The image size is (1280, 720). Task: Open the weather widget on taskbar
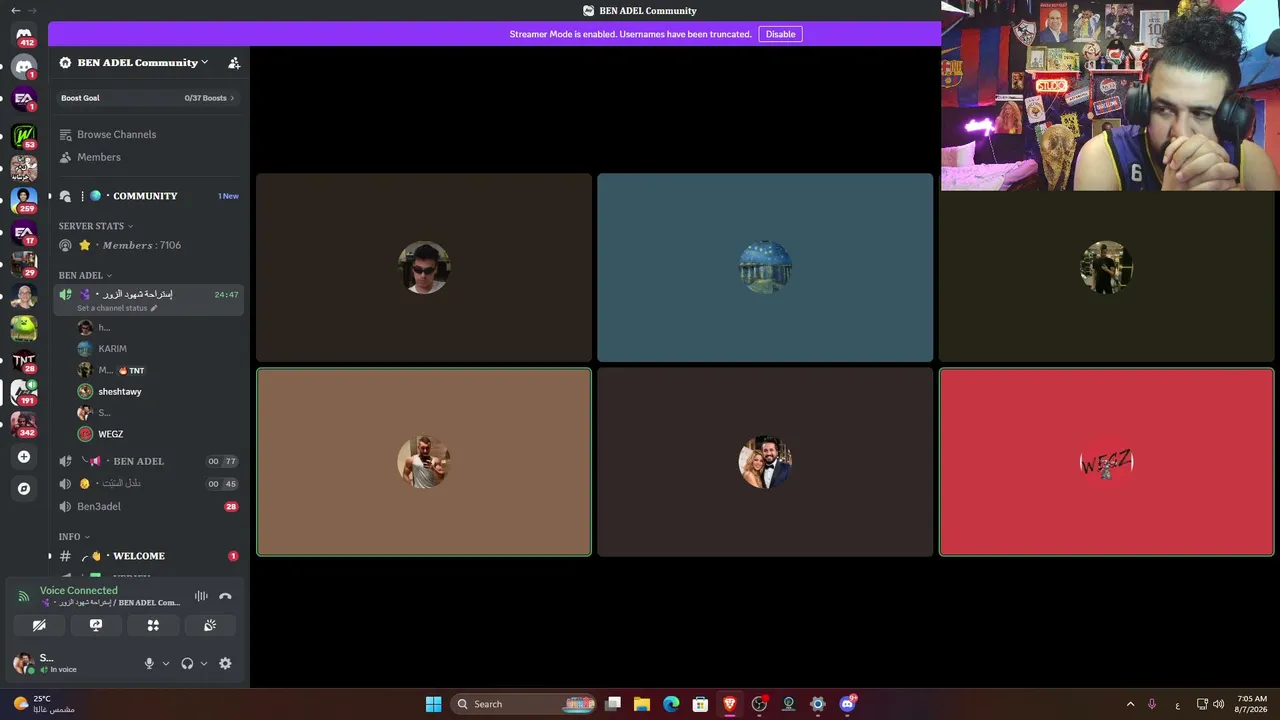click(42, 704)
